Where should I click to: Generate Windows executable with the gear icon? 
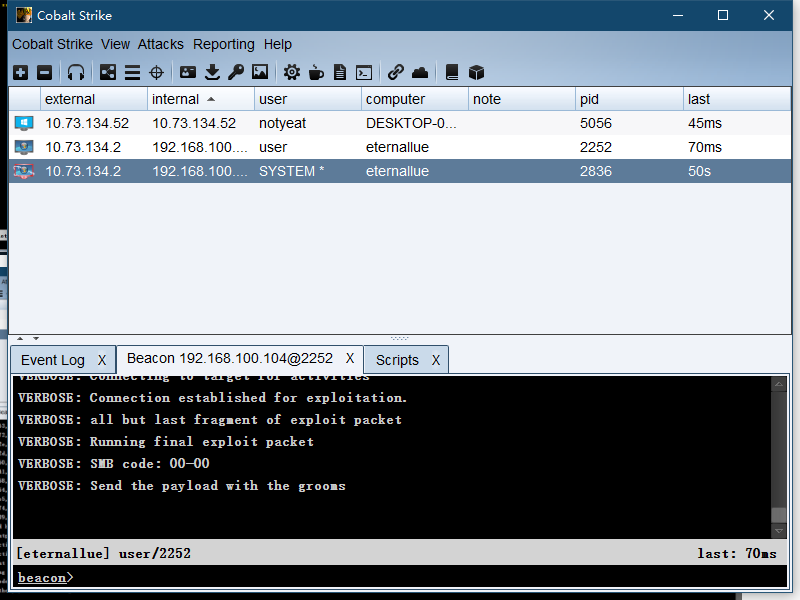pyautogui.click(x=292, y=72)
